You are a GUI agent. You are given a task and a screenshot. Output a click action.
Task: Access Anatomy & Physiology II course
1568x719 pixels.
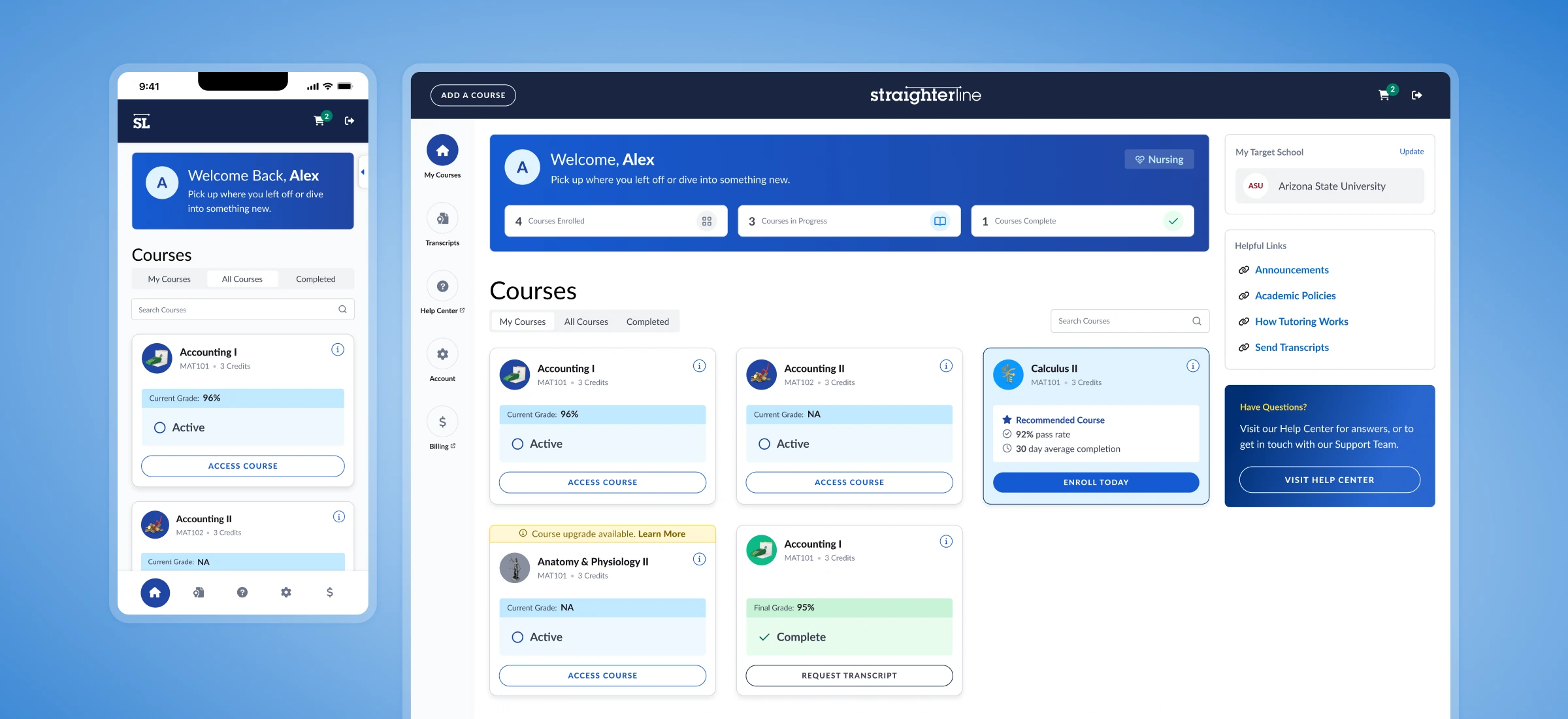pos(602,676)
